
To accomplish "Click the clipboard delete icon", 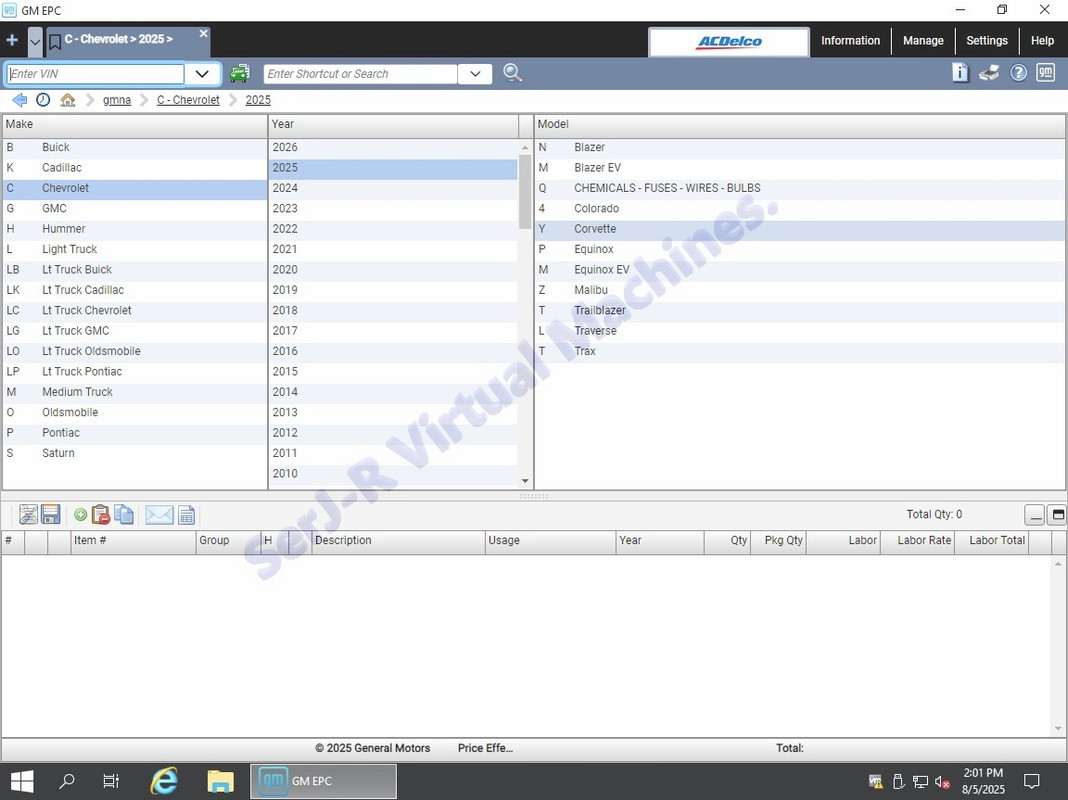I will [101, 515].
